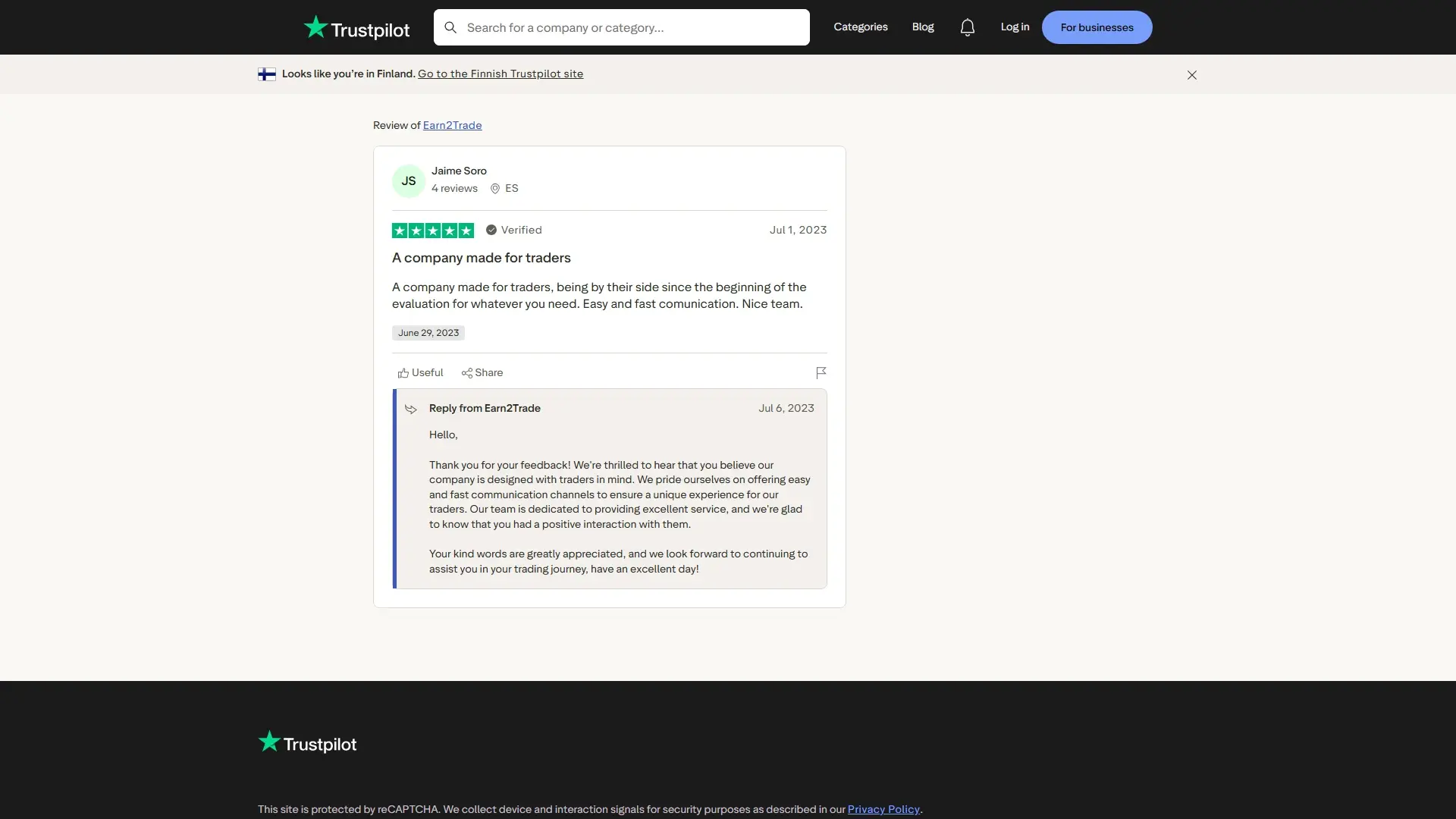Screen dimensions: 1456x819
Task: Click the search magnifier icon
Action: coord(450,27)
